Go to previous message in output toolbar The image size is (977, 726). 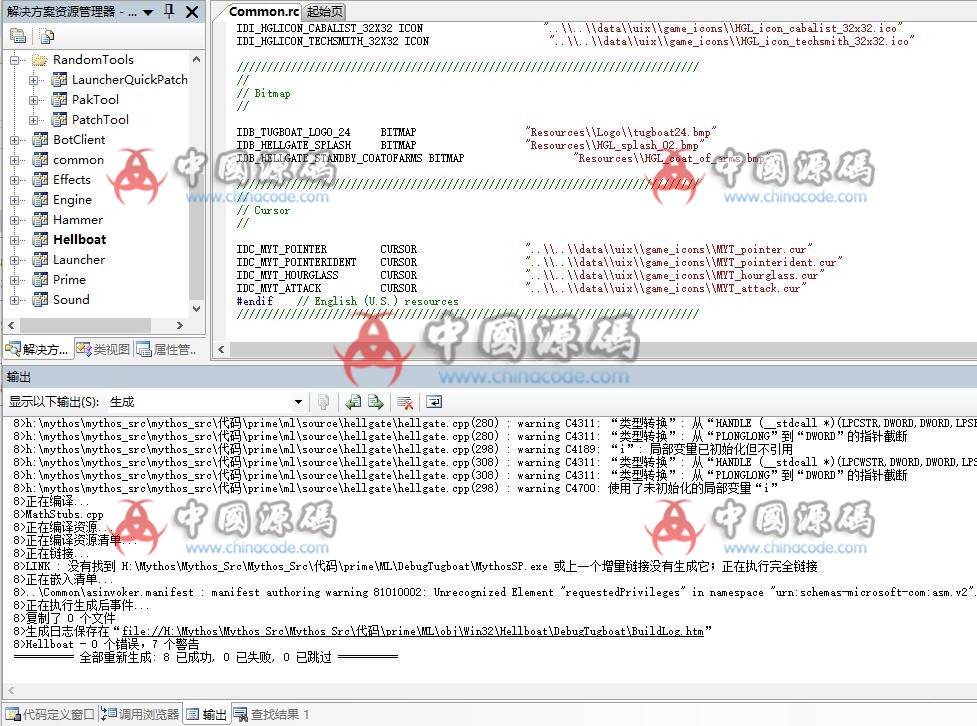(354, 402)
